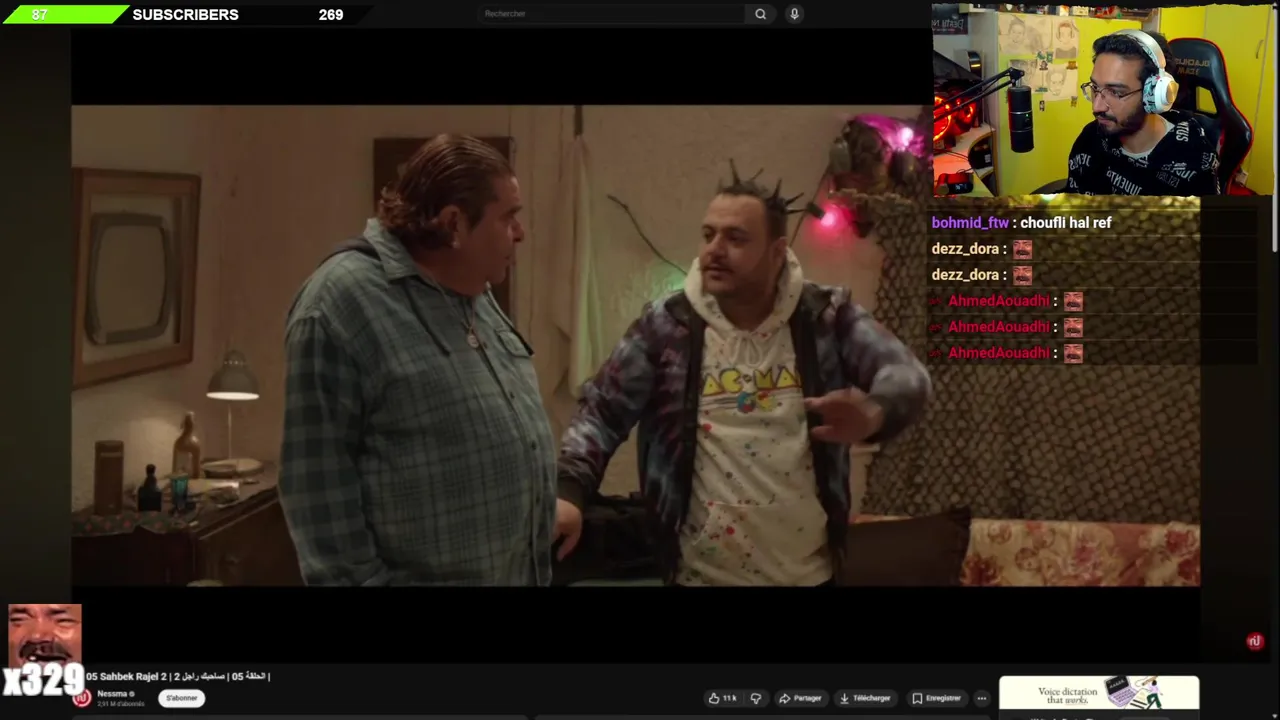Click the Sahbek Rajel 2 video title

click(x=178, y=677)
